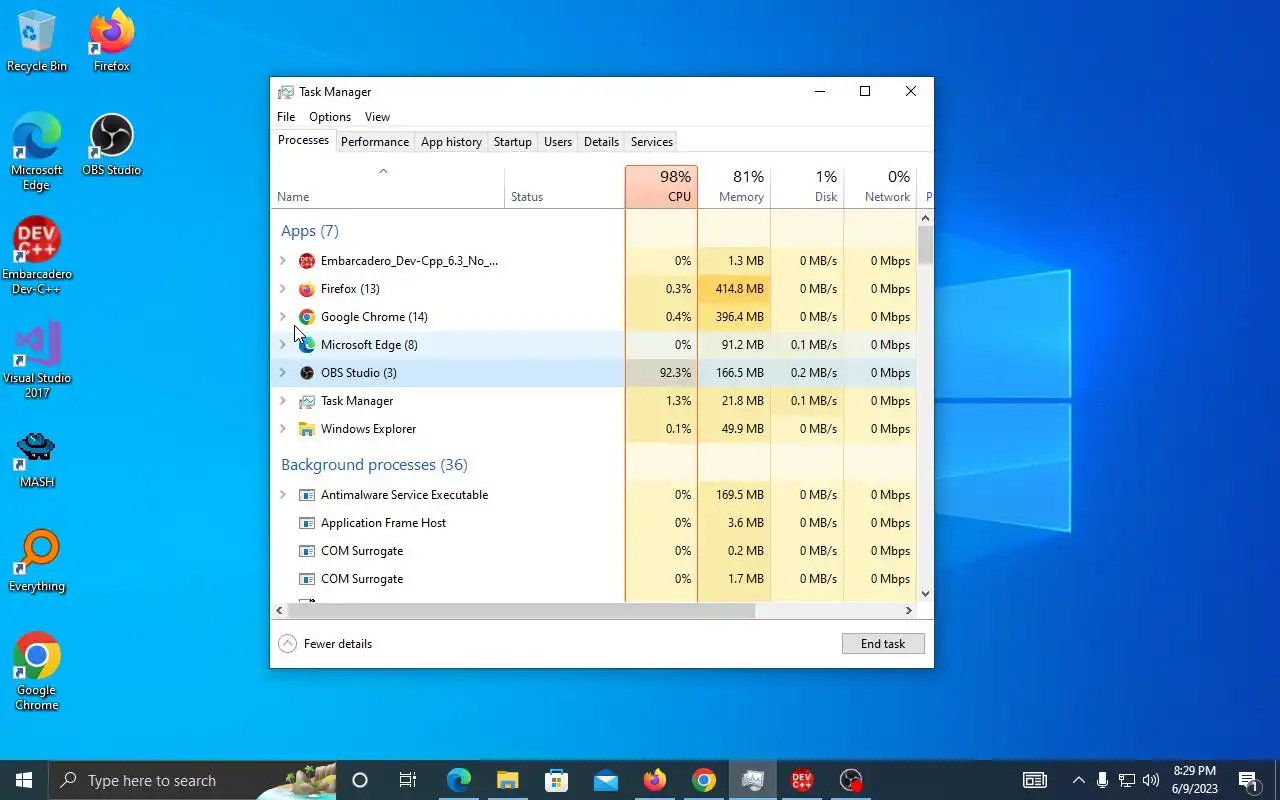Select Firefox desktop shortcut

(x=112, y=42)
